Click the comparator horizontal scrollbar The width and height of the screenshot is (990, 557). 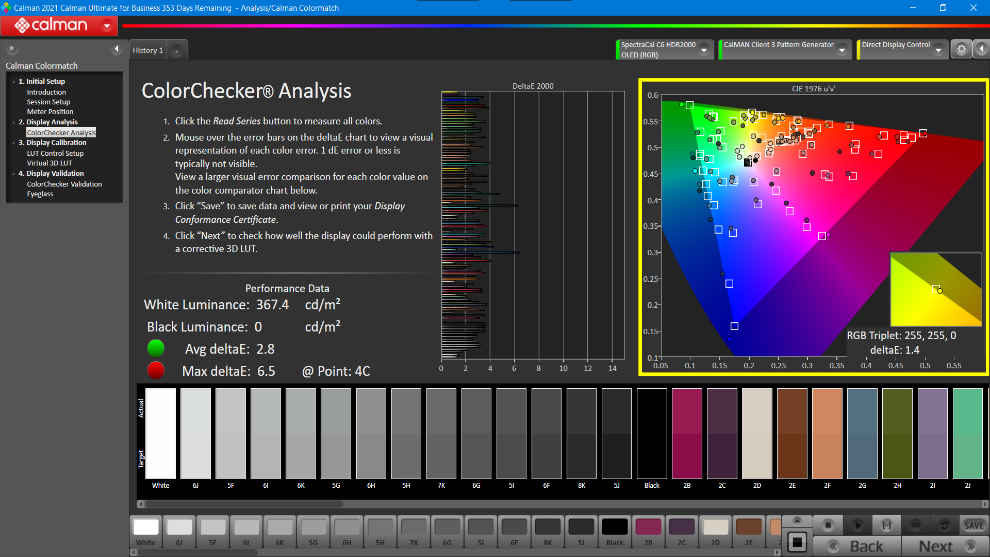click(x=562, y=504)
